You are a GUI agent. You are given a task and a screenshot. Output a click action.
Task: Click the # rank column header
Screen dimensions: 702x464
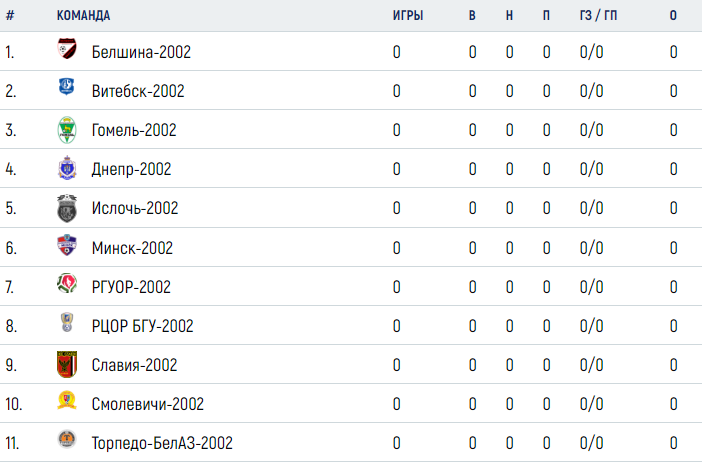tap(10, 16)
